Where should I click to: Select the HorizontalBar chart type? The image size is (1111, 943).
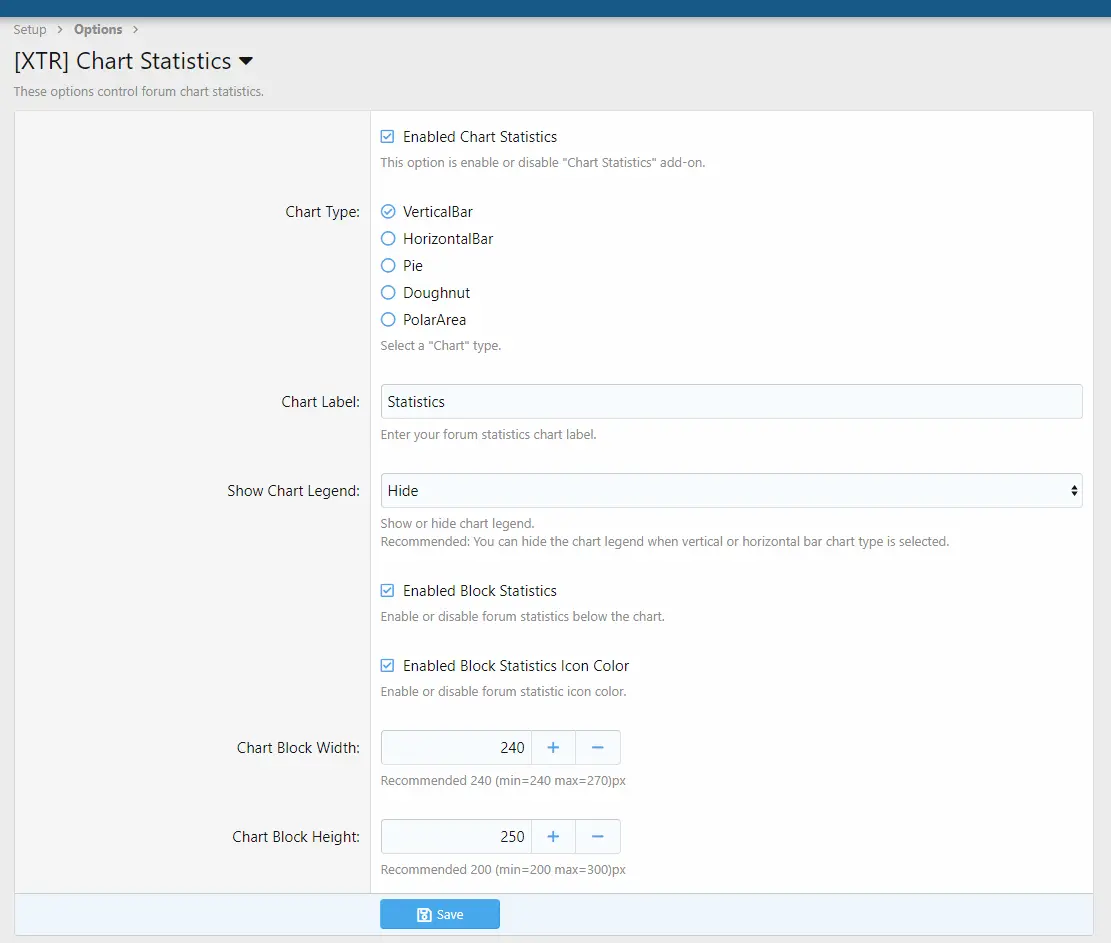[388, 239]
